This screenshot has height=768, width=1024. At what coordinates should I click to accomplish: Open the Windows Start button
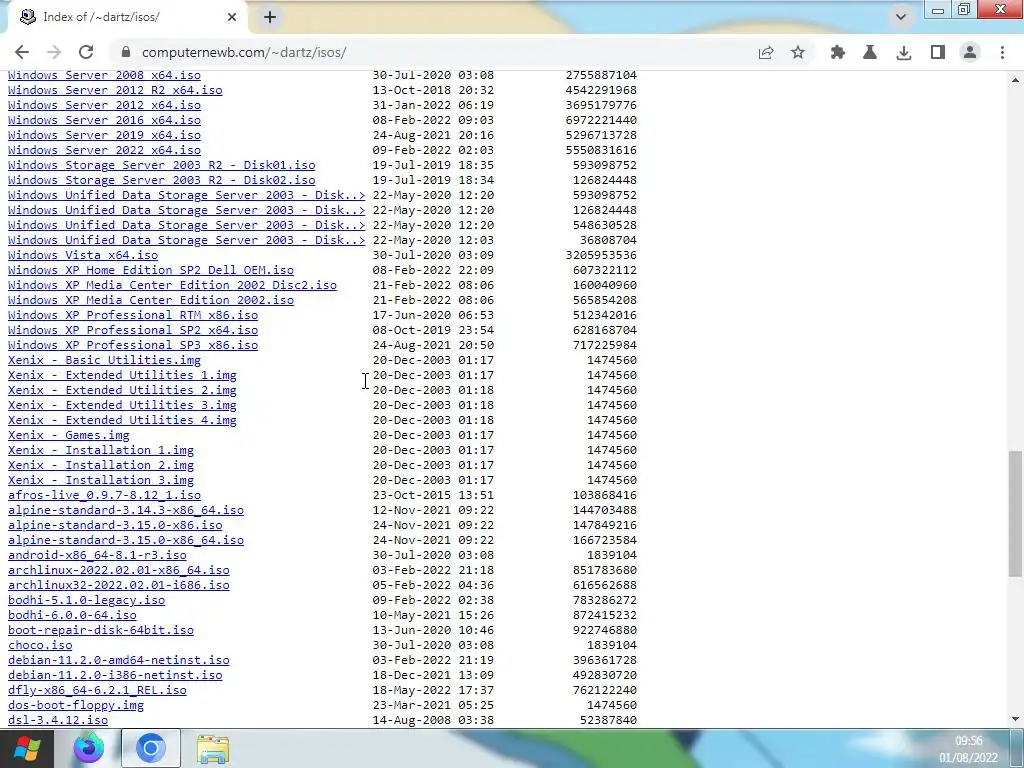[27, 748]
